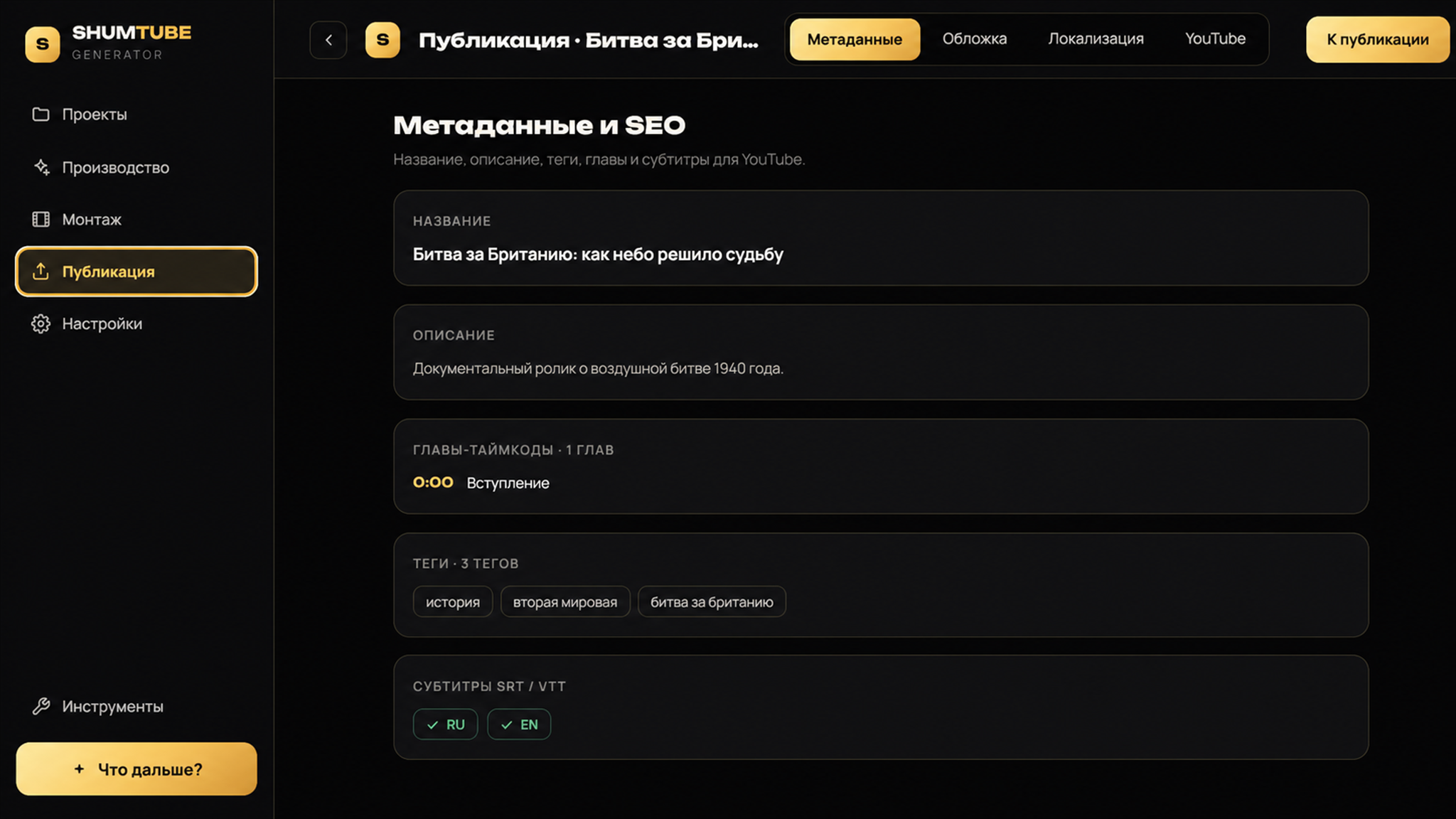Click the 0:00 chapter timecode
This screenshot has width=1456, height=819.
coord(433,482)
